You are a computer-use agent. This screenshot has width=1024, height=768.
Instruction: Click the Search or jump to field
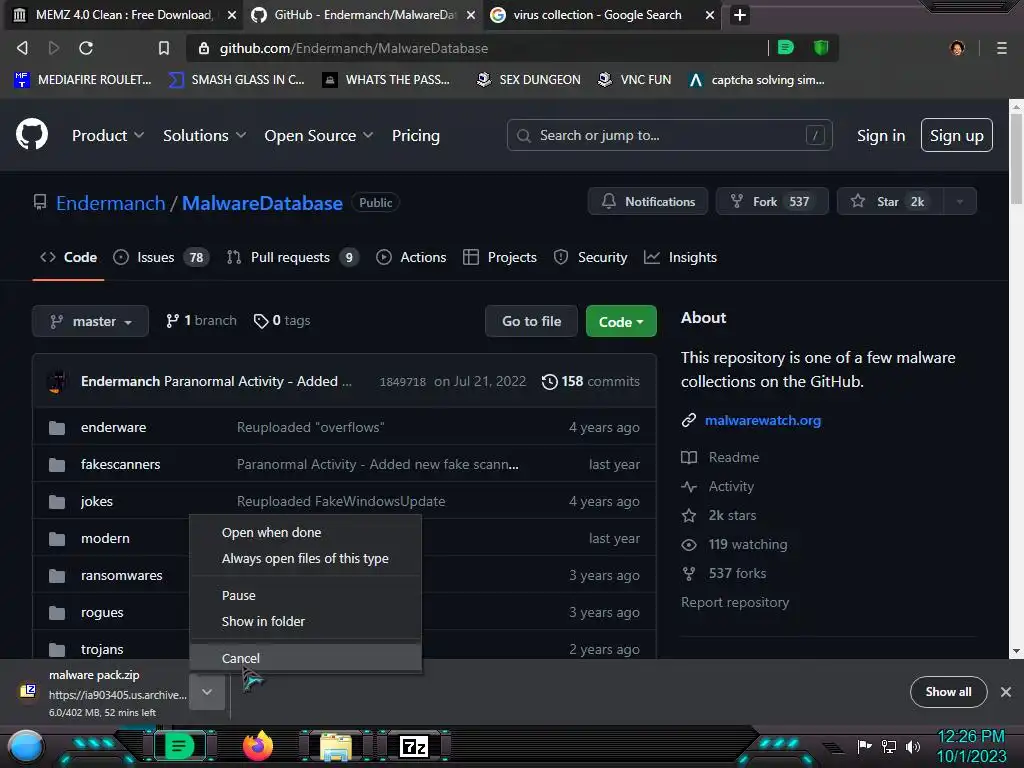tap(669, 135)
